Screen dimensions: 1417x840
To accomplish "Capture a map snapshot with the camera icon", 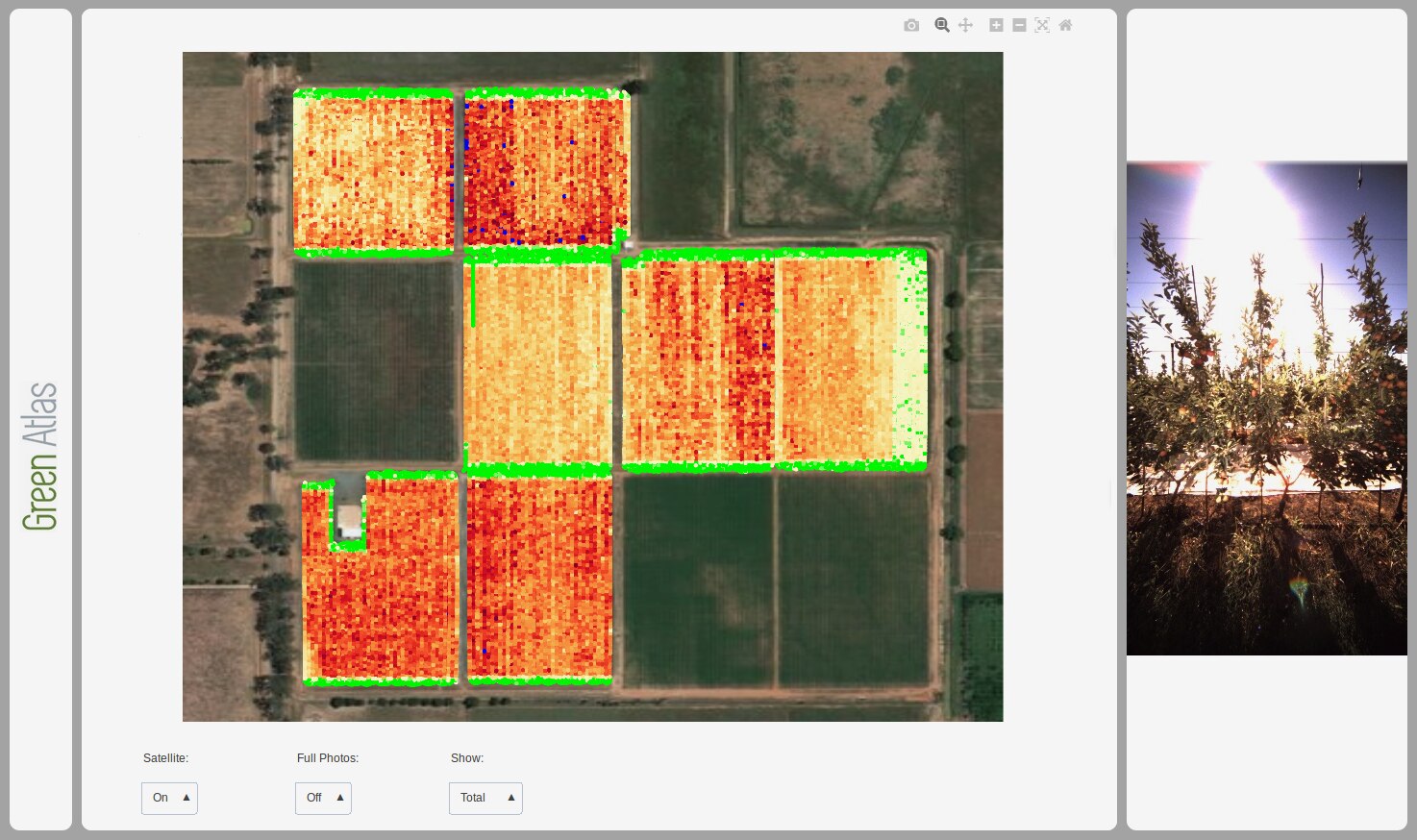I will point(911,25).
